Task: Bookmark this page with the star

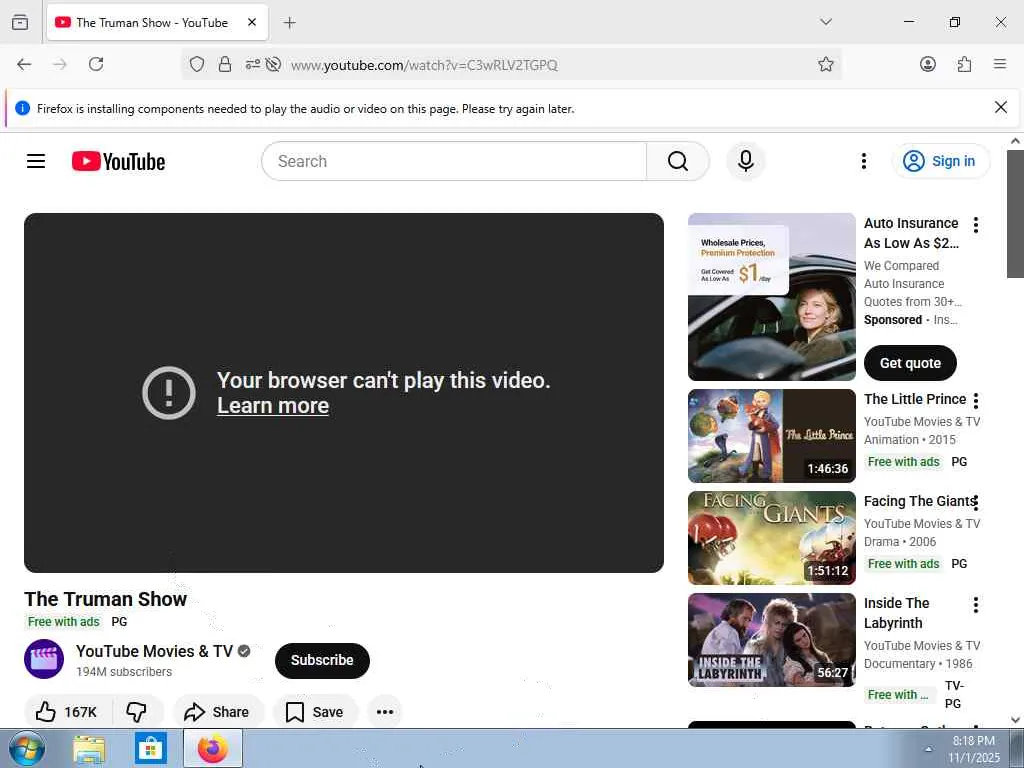Action: (x=825, y=64)
